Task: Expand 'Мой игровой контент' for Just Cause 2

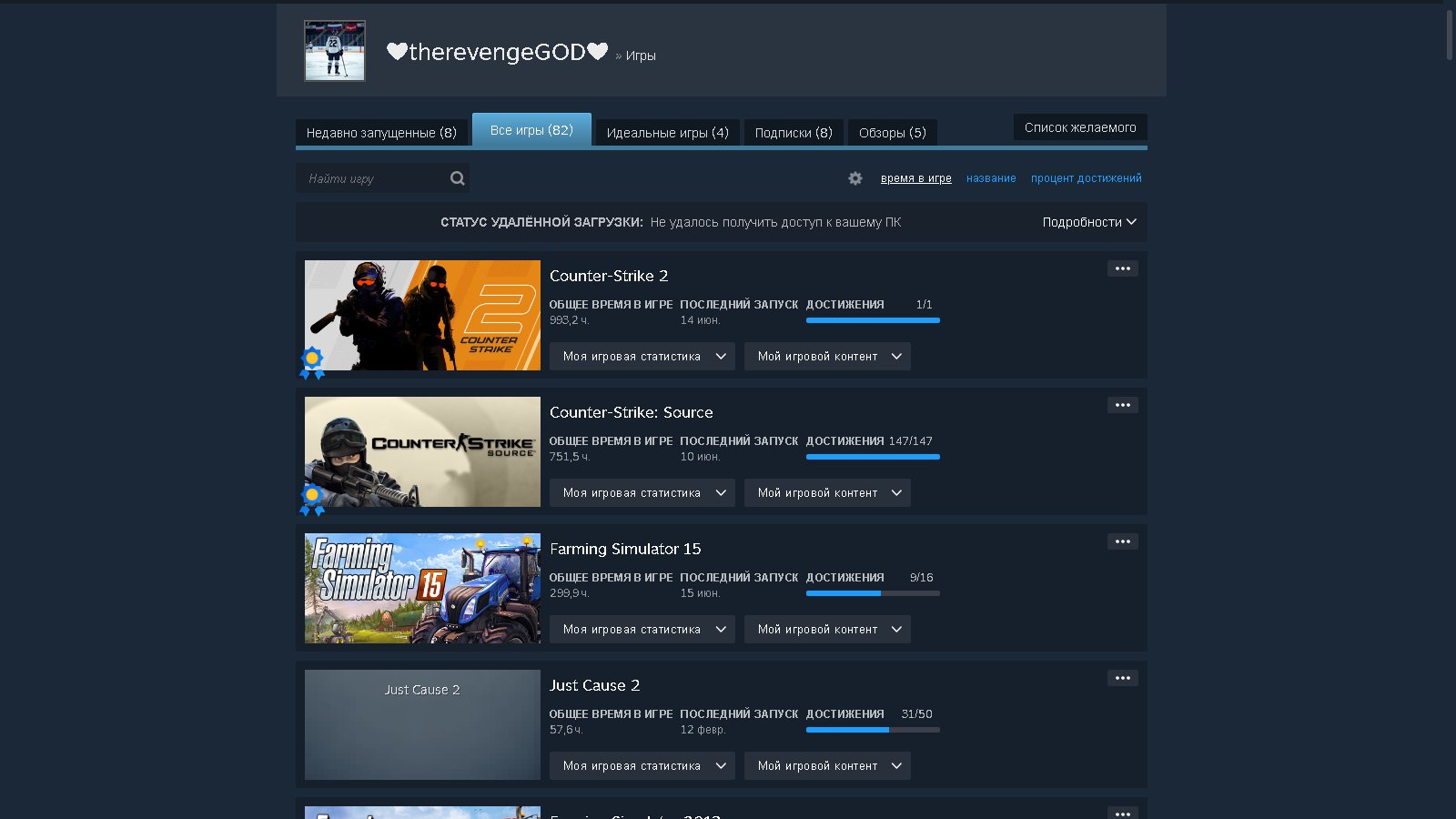Action: (827, 766)
